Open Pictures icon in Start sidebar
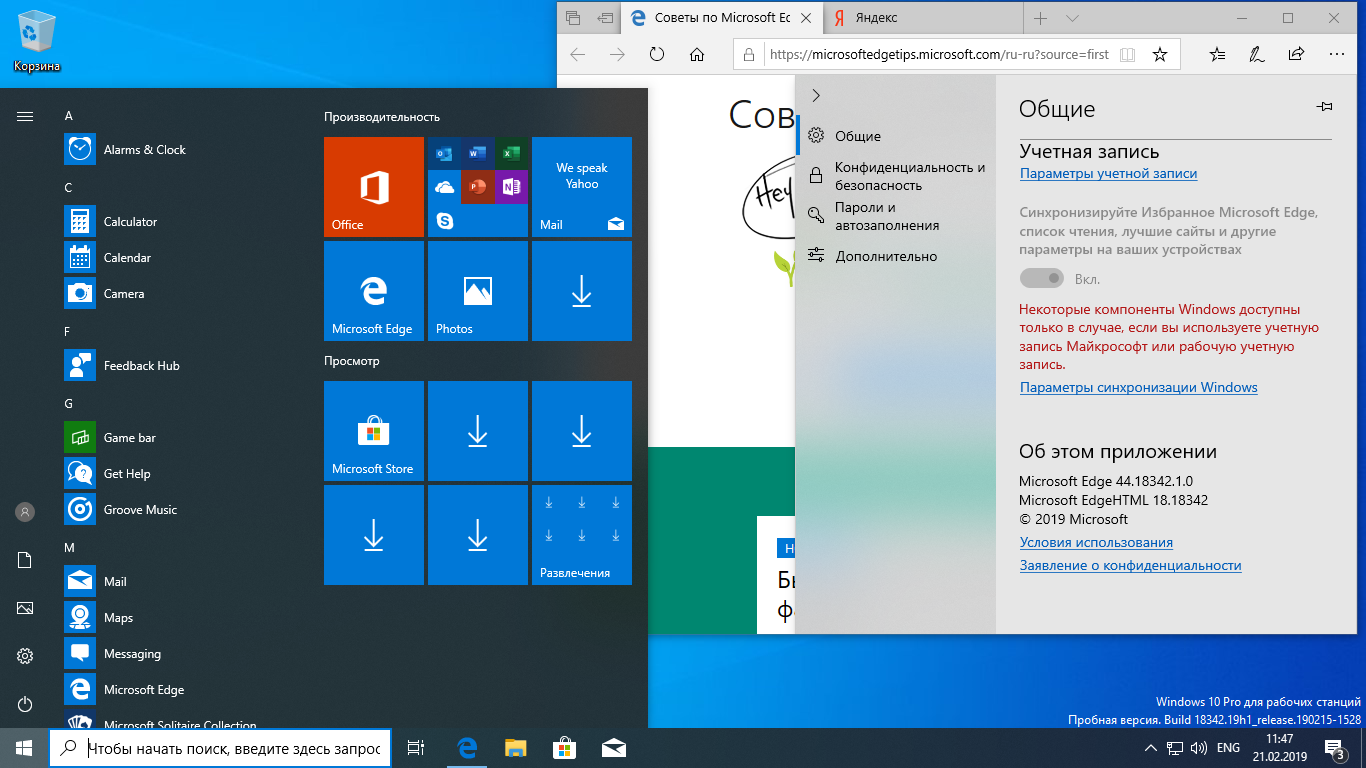 (25, 608)
